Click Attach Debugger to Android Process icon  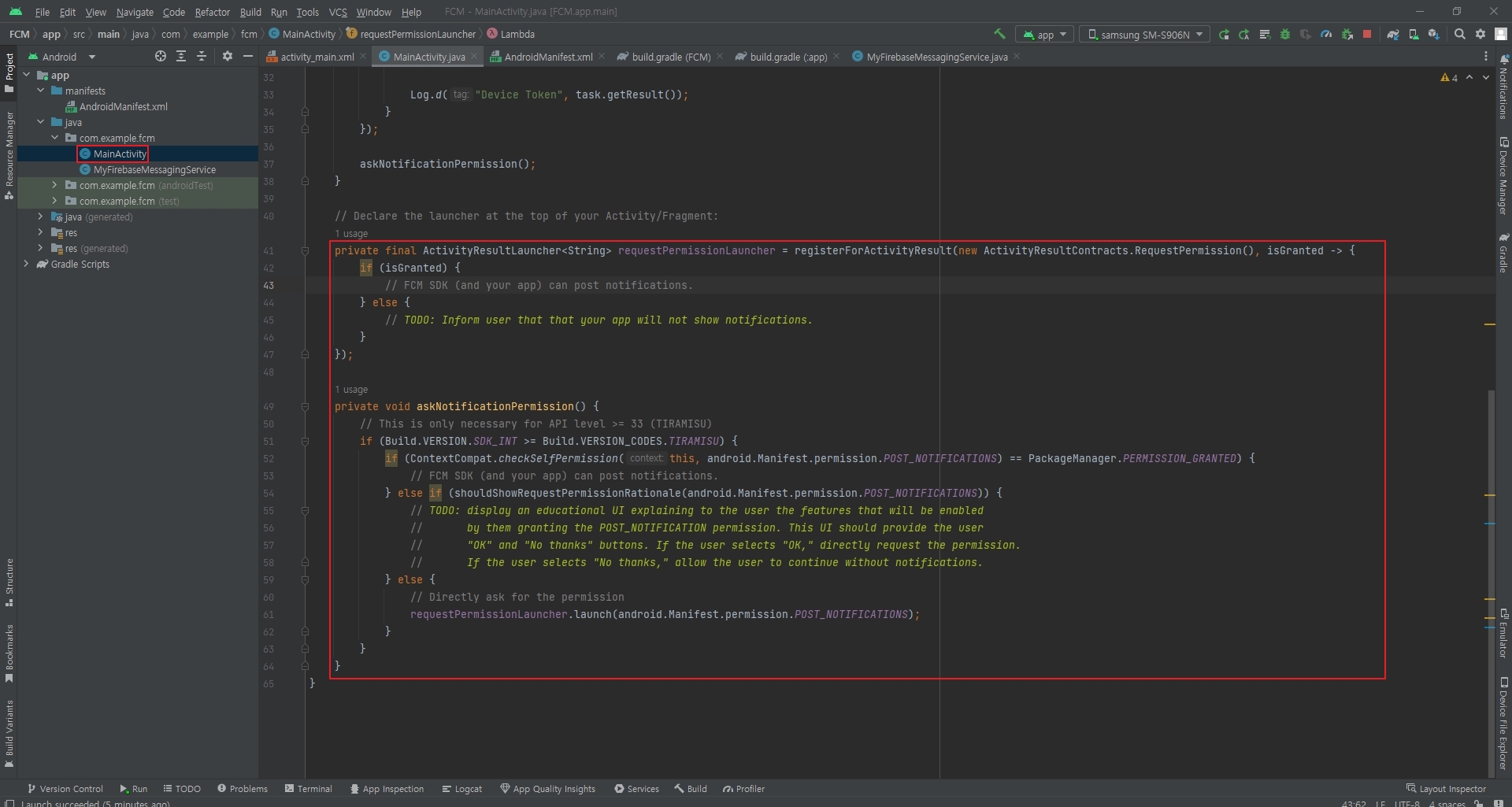point(1347,35)
